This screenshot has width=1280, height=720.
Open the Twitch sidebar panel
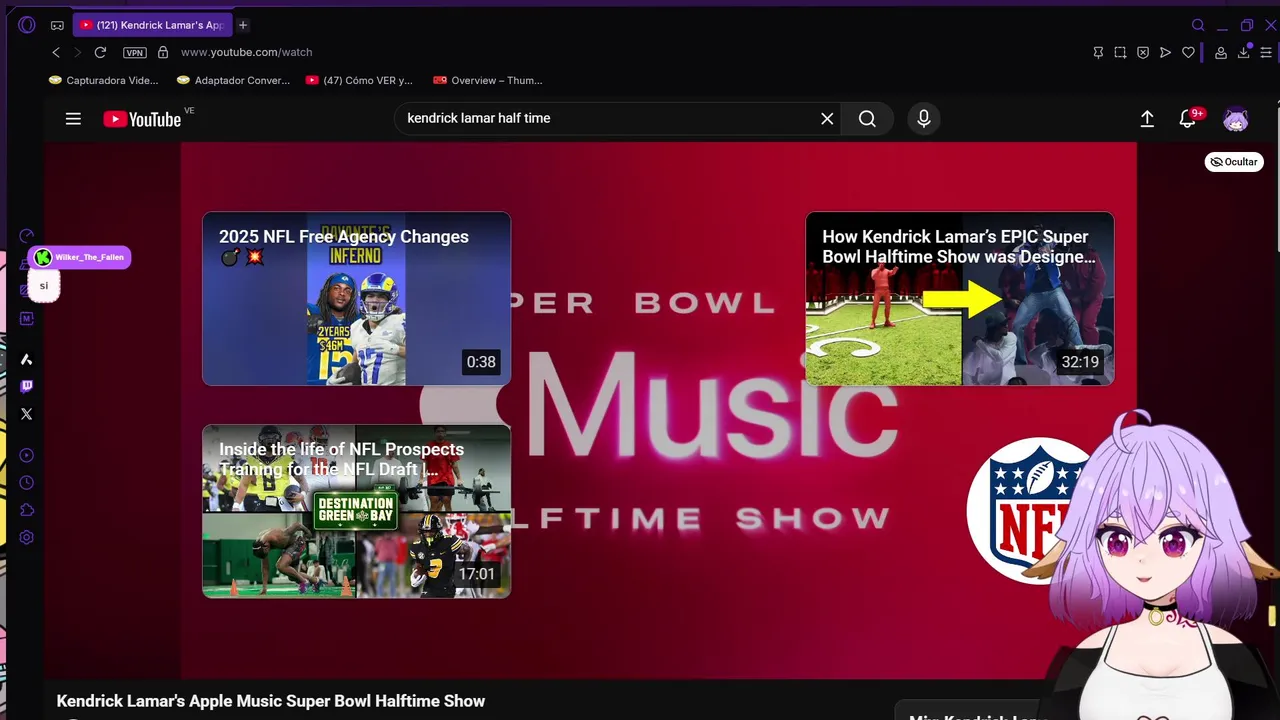click(26, 386)
